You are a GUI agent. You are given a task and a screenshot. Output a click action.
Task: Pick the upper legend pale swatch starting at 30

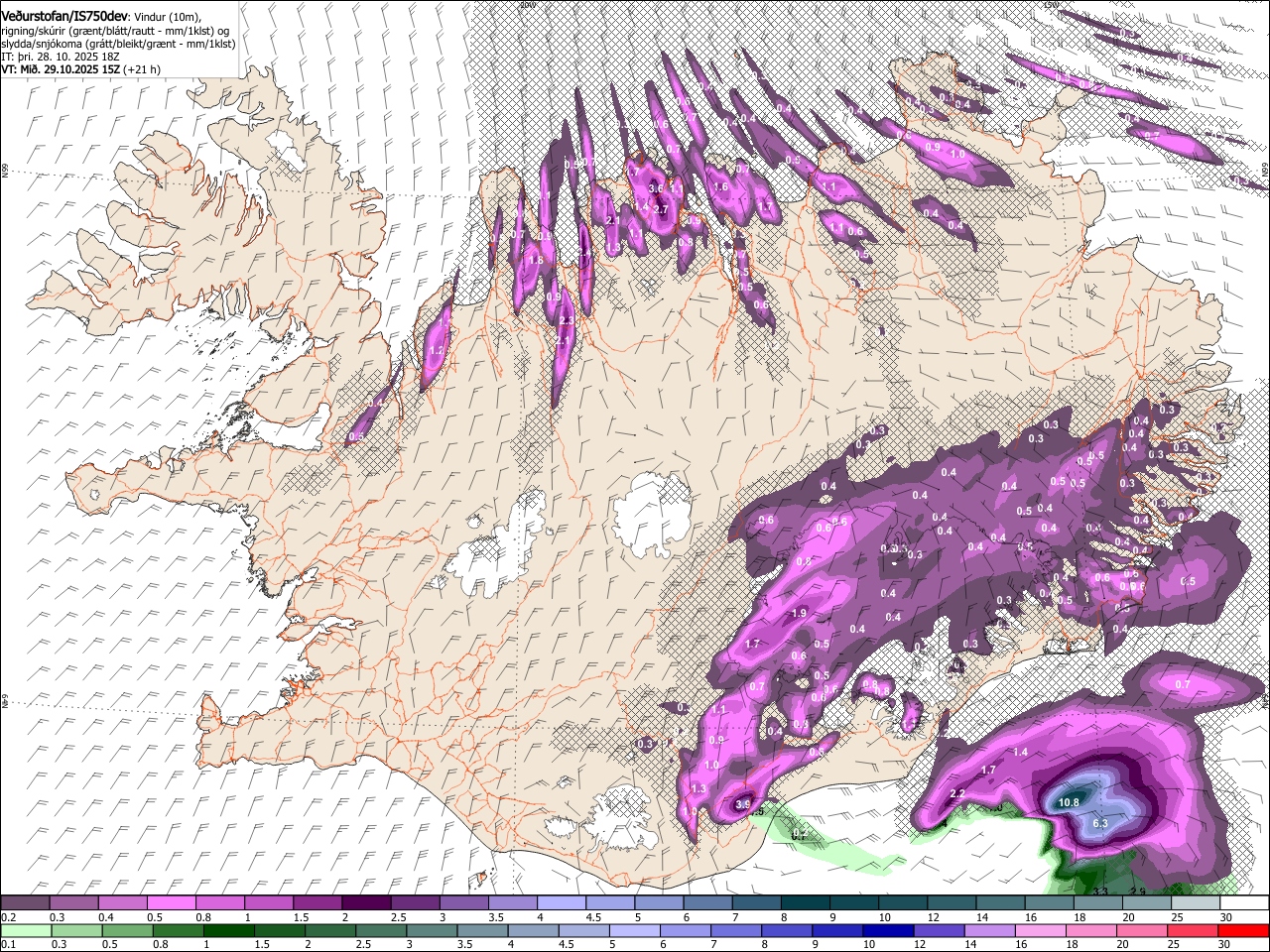(x=1242, y=903)
